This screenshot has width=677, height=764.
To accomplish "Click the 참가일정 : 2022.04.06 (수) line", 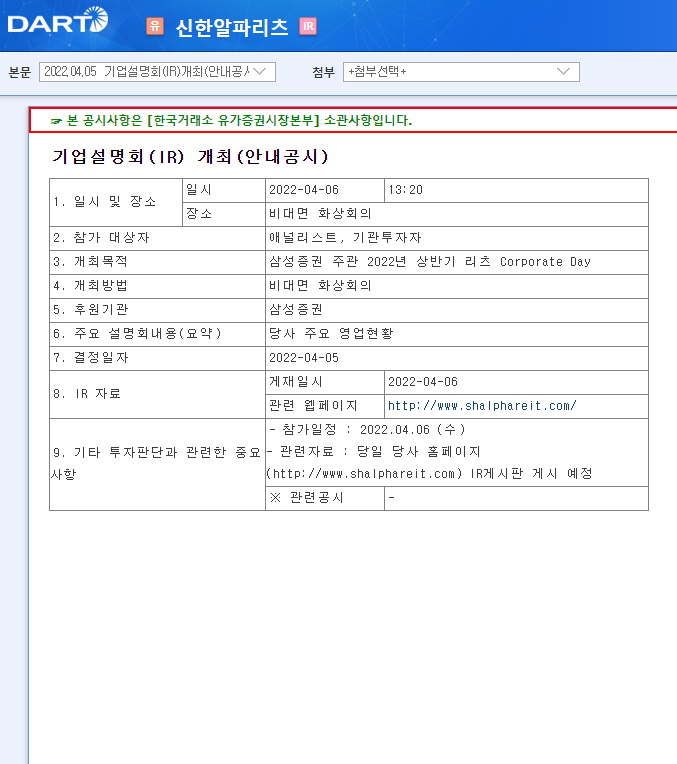I will (x=367, y=430).
